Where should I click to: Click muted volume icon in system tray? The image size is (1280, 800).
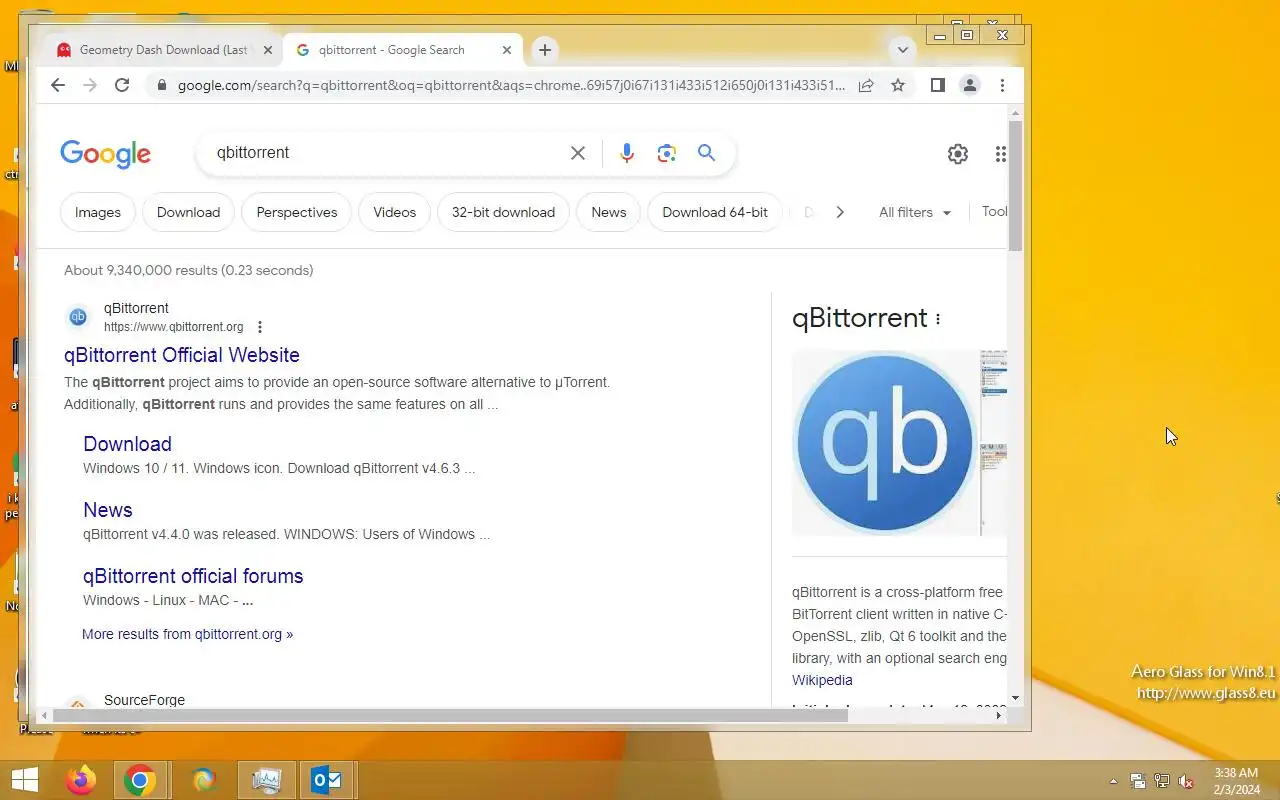(x=1186, y=781)
